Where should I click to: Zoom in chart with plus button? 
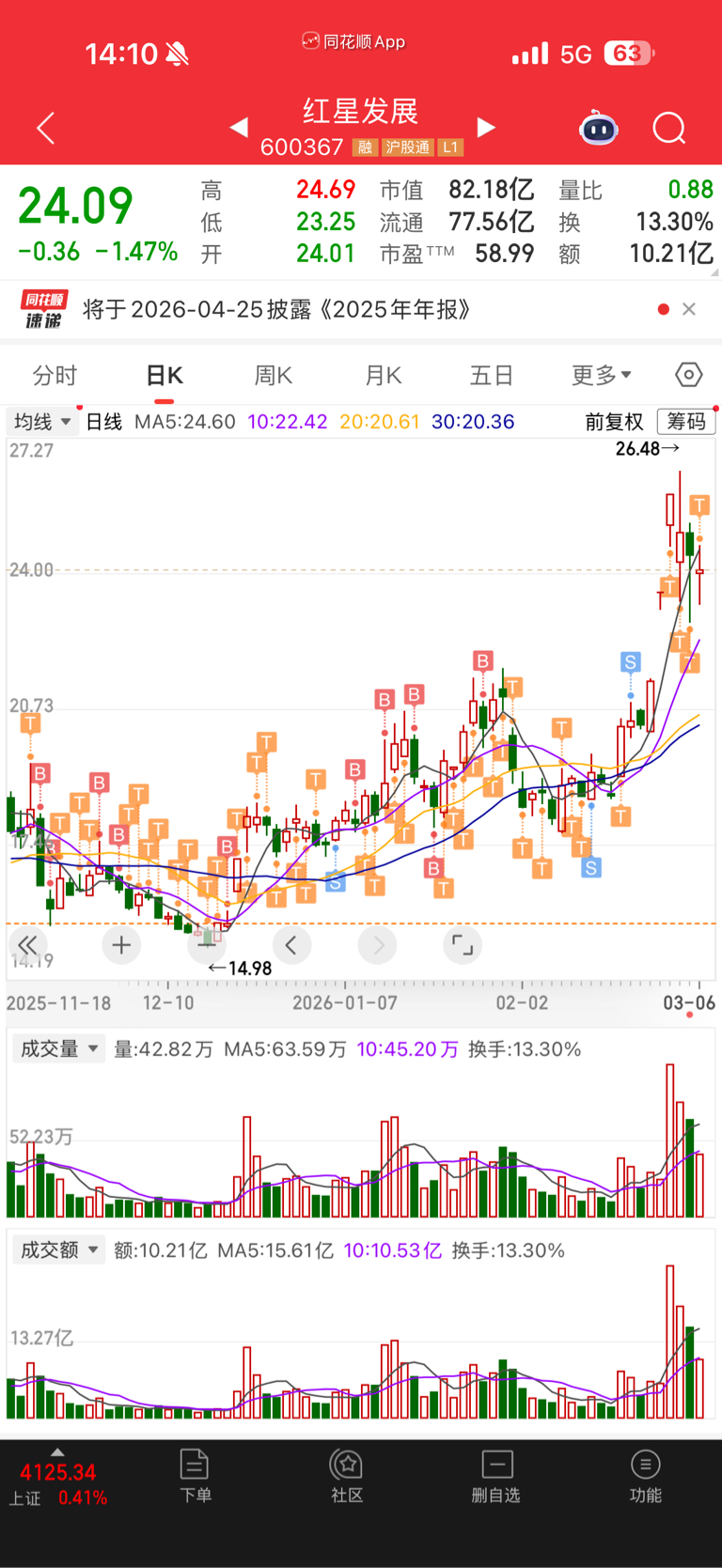pos(121,945)
